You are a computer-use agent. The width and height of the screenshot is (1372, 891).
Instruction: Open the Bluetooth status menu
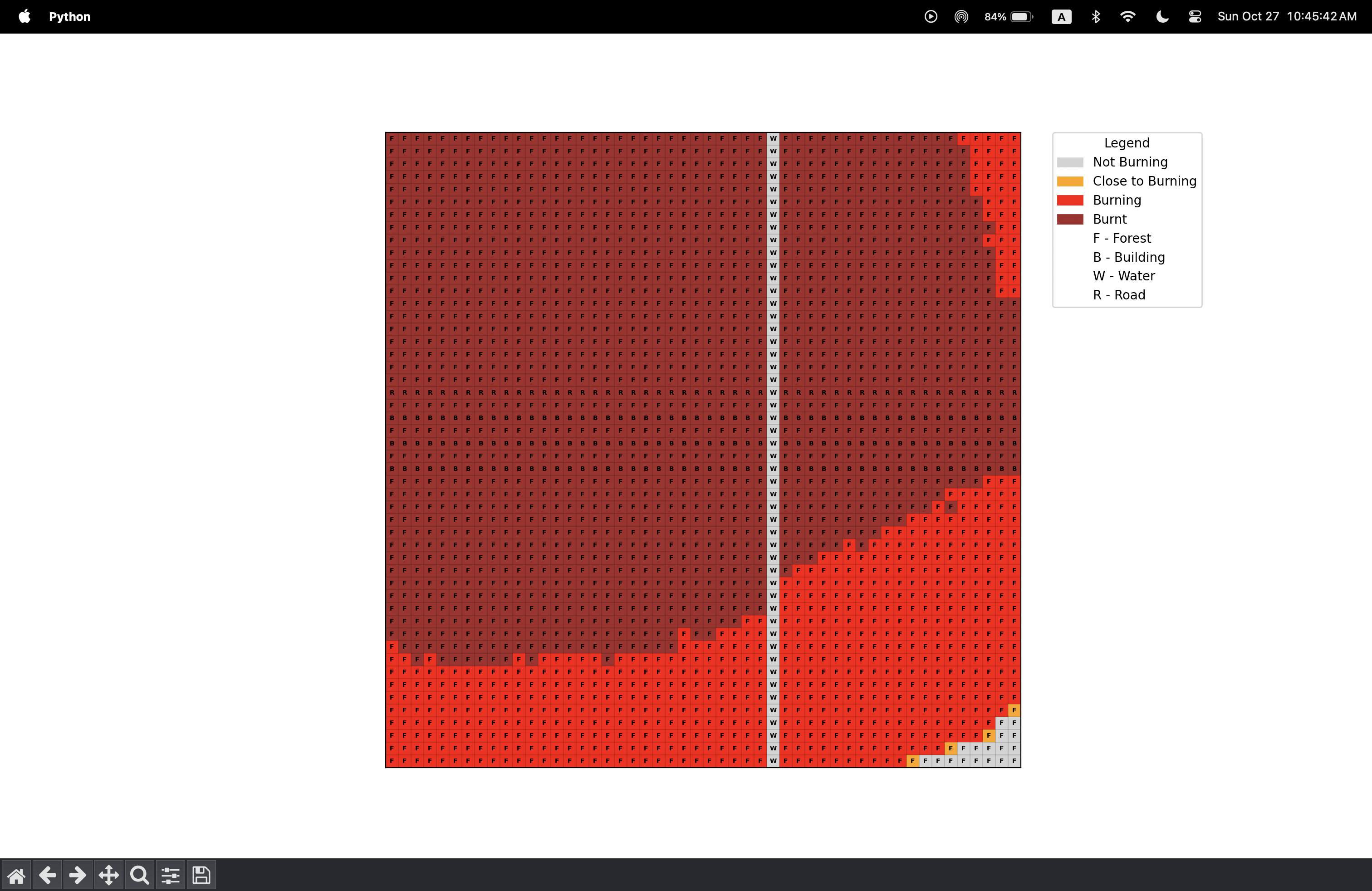pos(1096,16)
